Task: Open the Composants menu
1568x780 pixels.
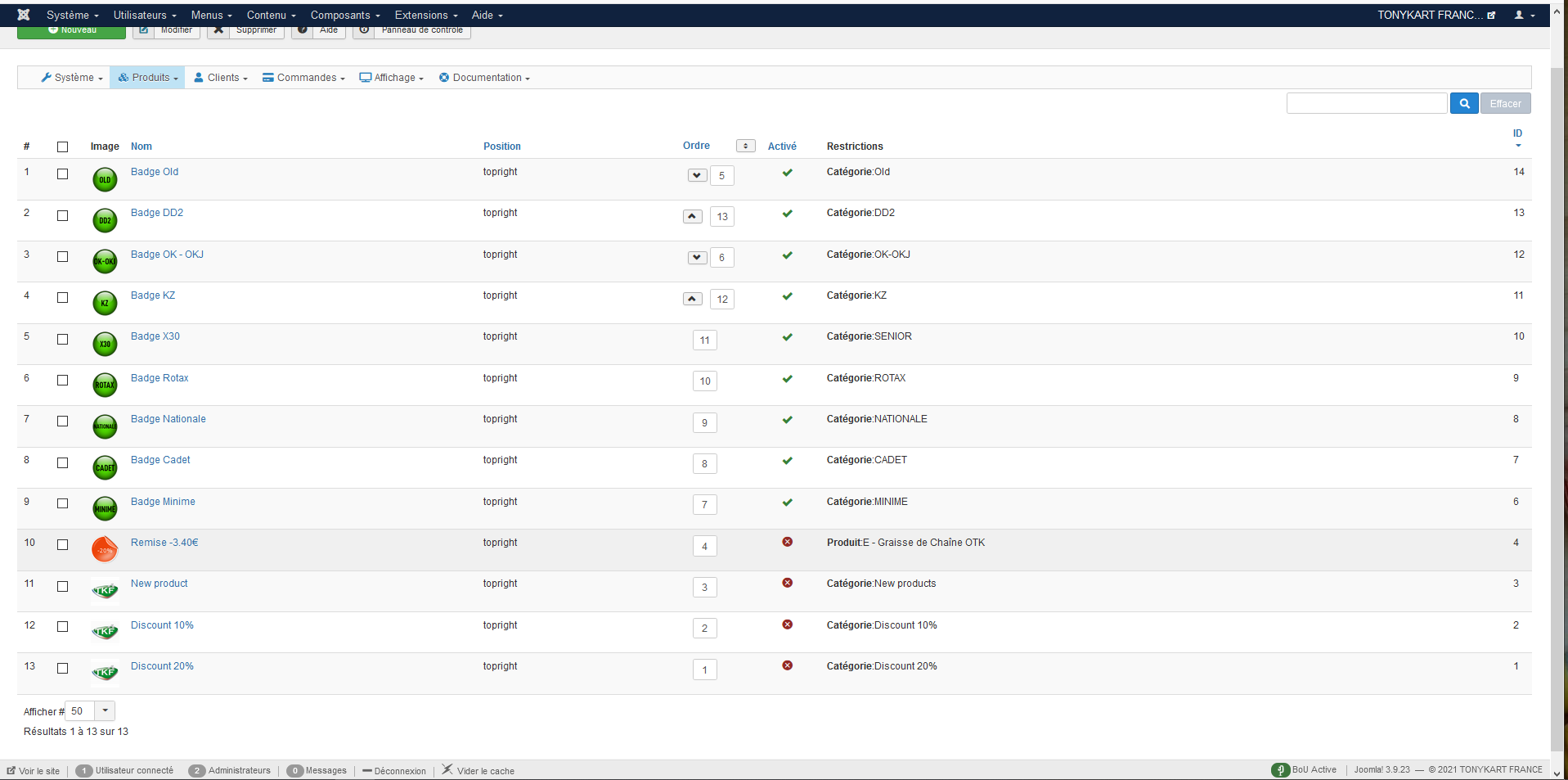Action: tap(345, 15)
